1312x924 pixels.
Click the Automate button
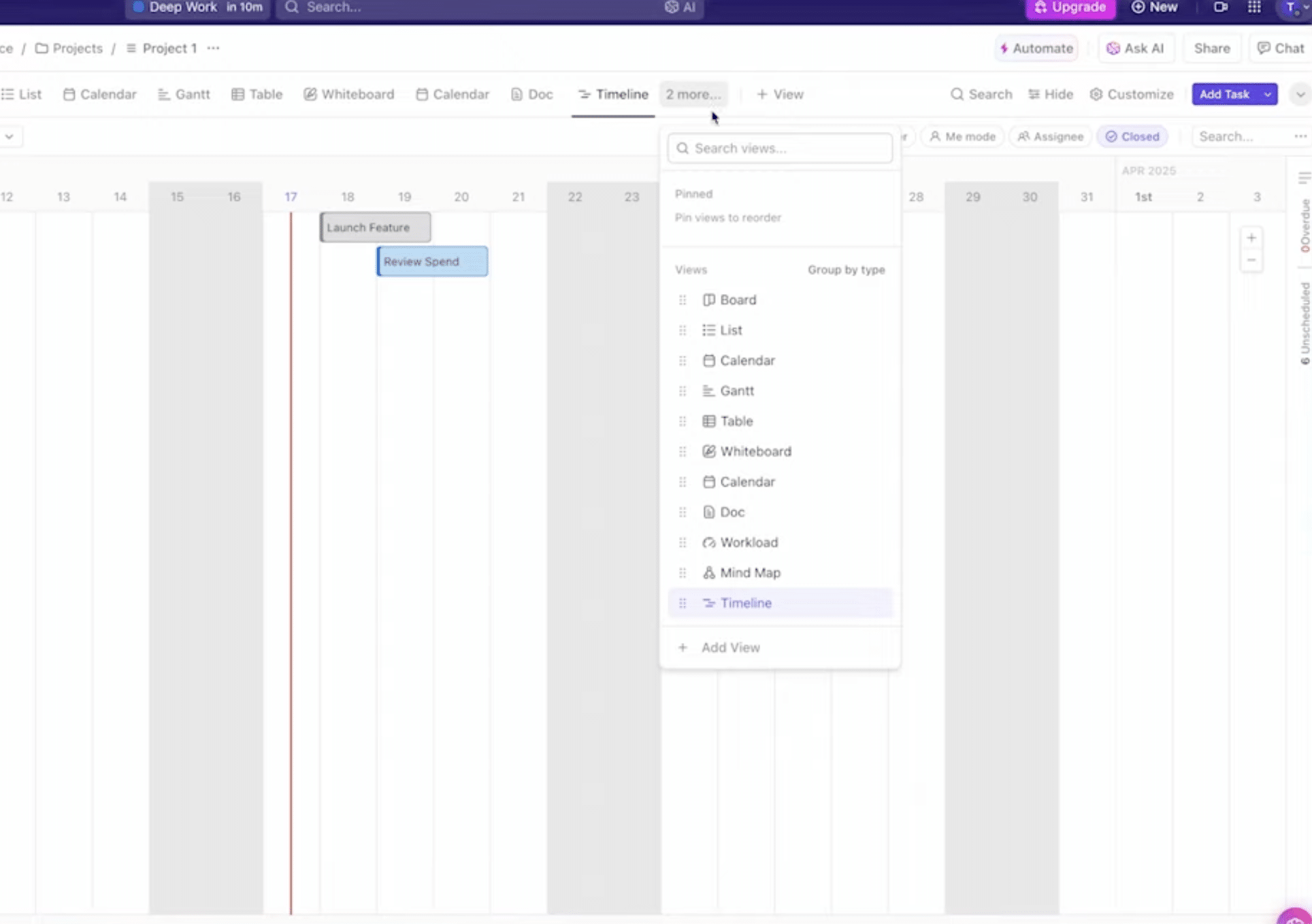click(1036, 48)
